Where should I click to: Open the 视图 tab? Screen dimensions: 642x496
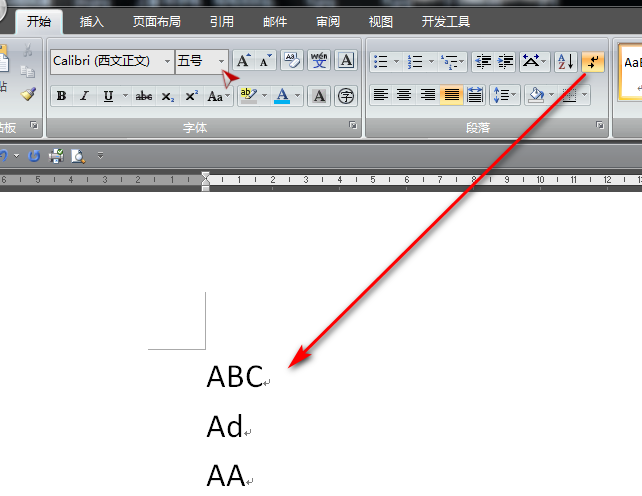tap(381, 21)
